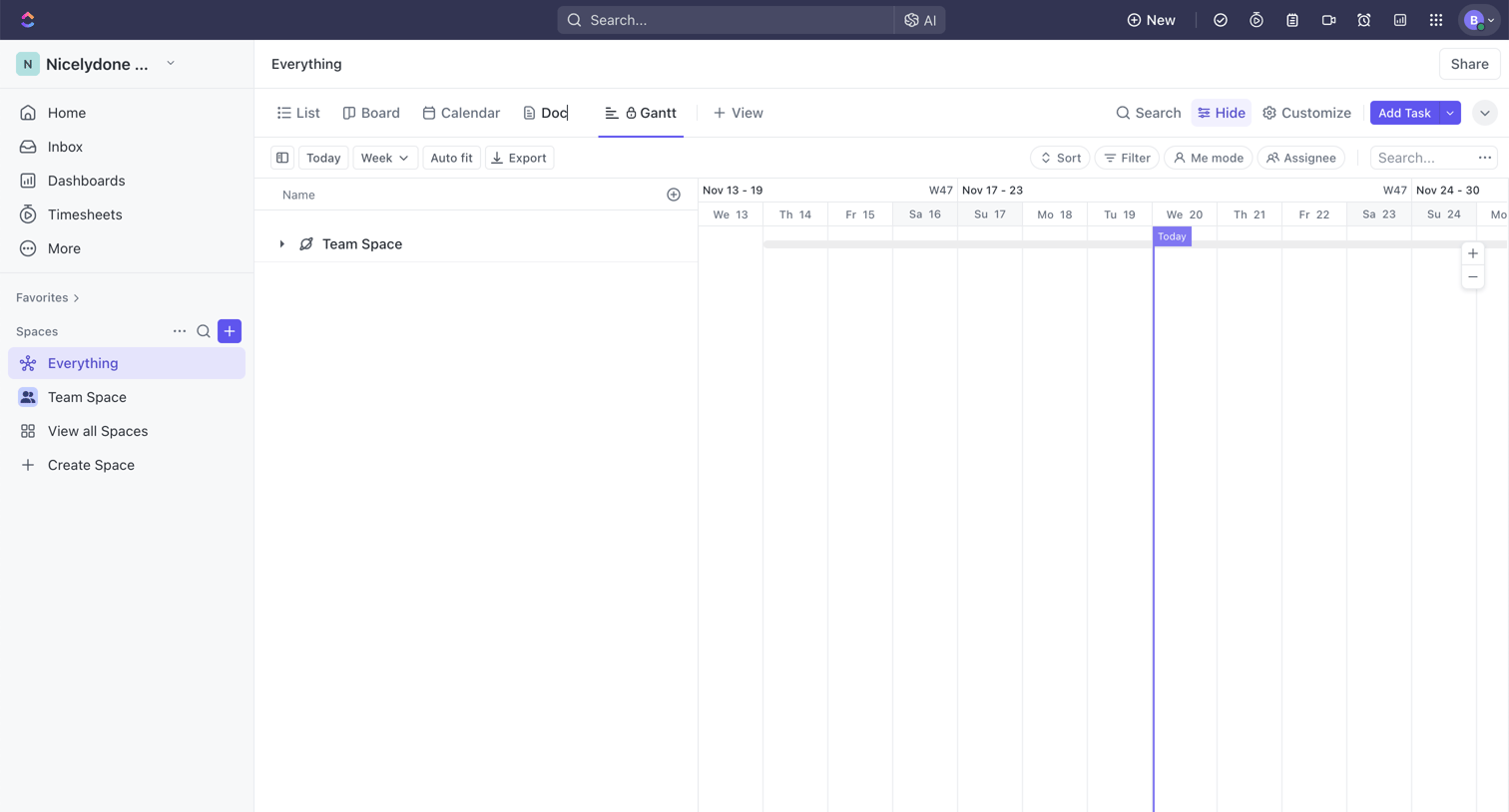This screenshot has height=812, width=1509.
Task: Add a new space with the purple plus
Action: click(x=230, y=331)
